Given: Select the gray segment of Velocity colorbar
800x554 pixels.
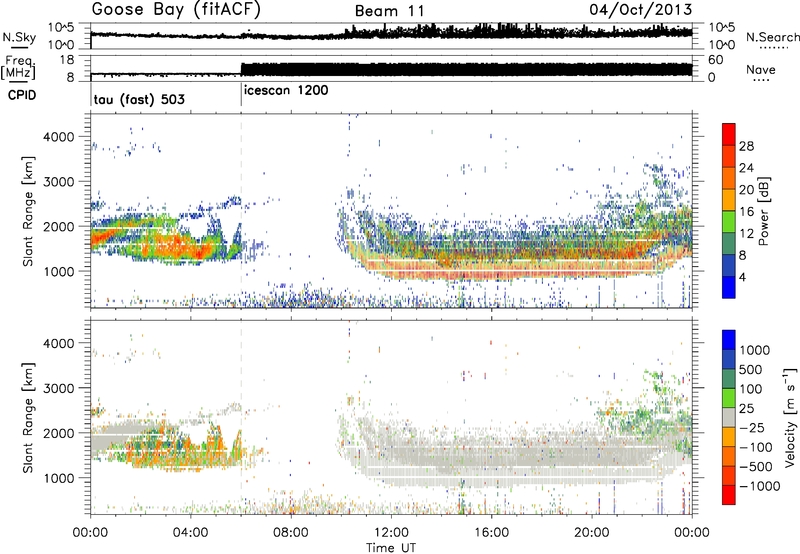Looking at the screenshot, I should click(729, 417).
